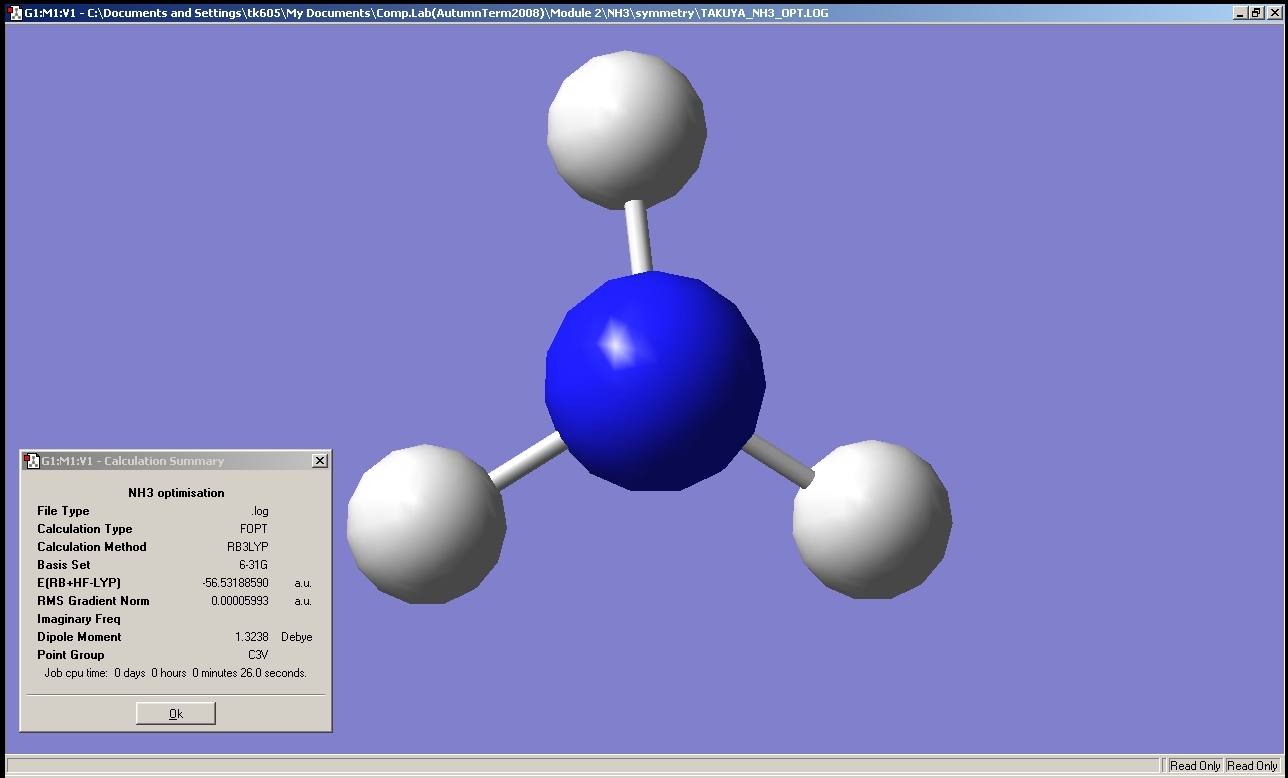Click the bond to the bottom-right hydrogen
The height and width of the screenshot is (778, 1288).
(779, 459)
